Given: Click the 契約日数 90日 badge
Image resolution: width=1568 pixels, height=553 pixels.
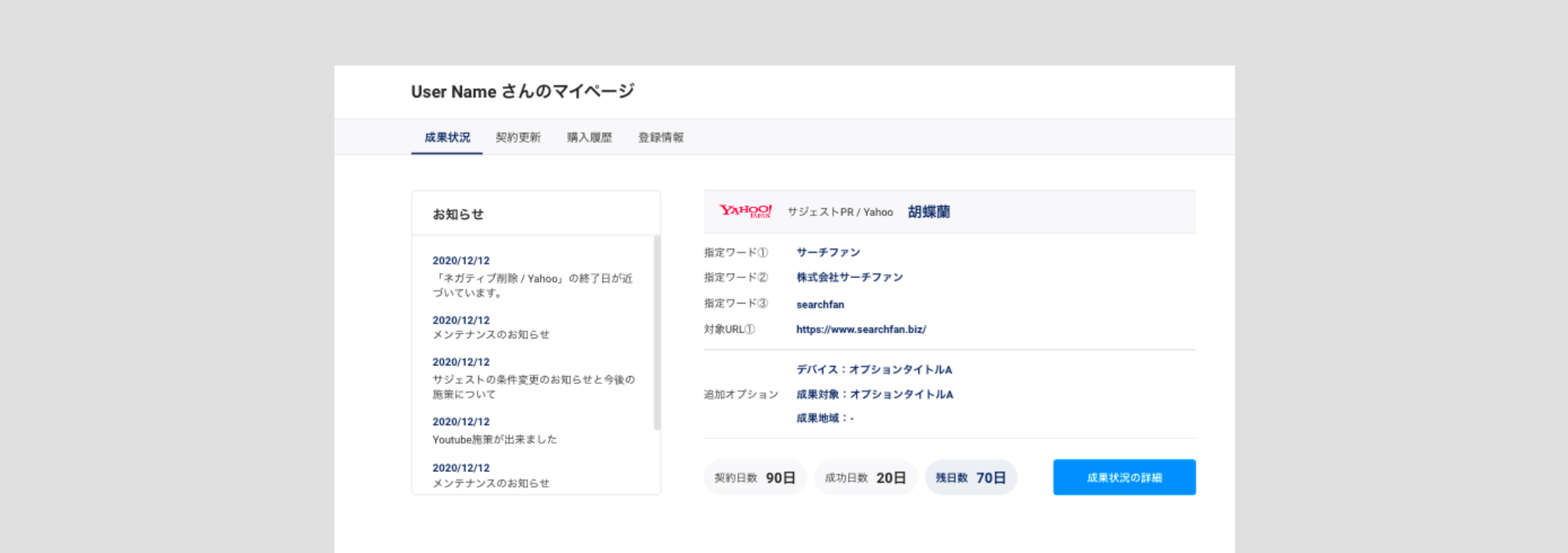Looking at the screenshot, I should point(755,478).
